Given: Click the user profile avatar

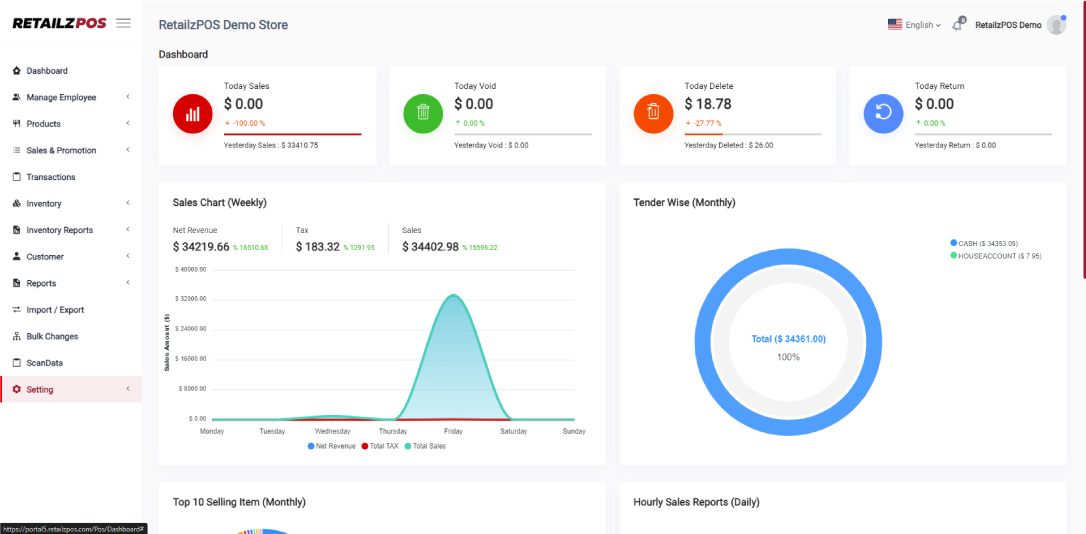Looking at the screenshot, I should (1056, 25).
